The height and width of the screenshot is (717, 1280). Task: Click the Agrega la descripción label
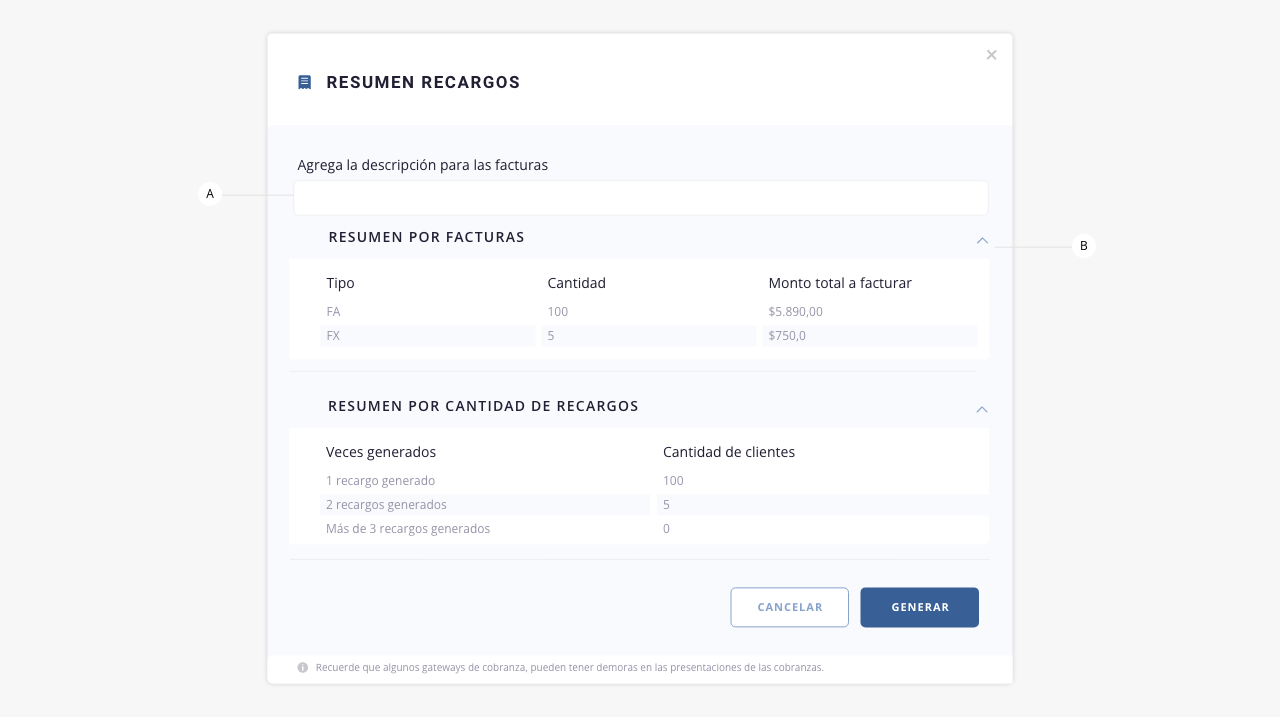tap(422, 165)
